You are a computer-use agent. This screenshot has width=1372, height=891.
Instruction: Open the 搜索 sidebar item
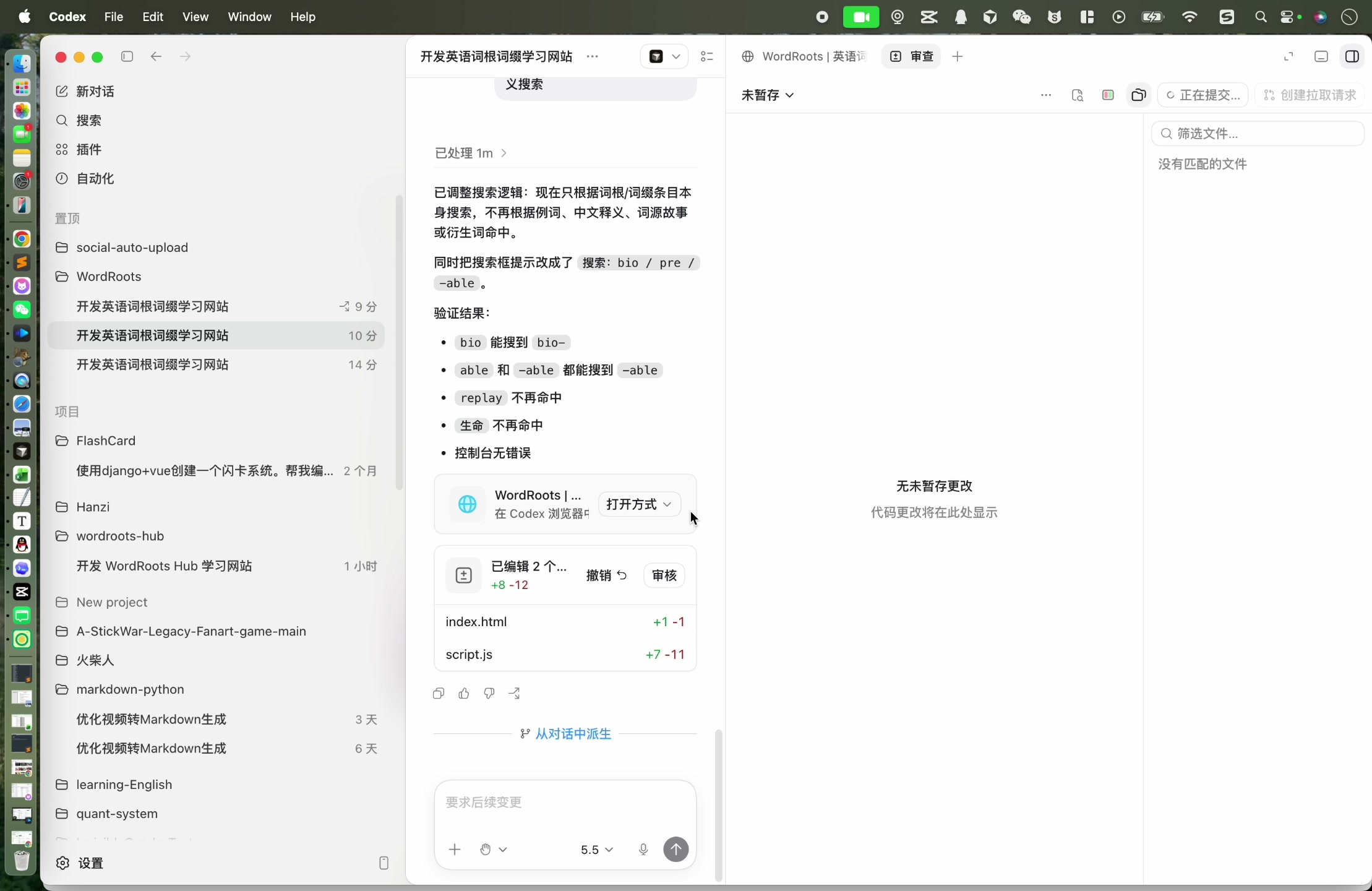coord(79,121)
